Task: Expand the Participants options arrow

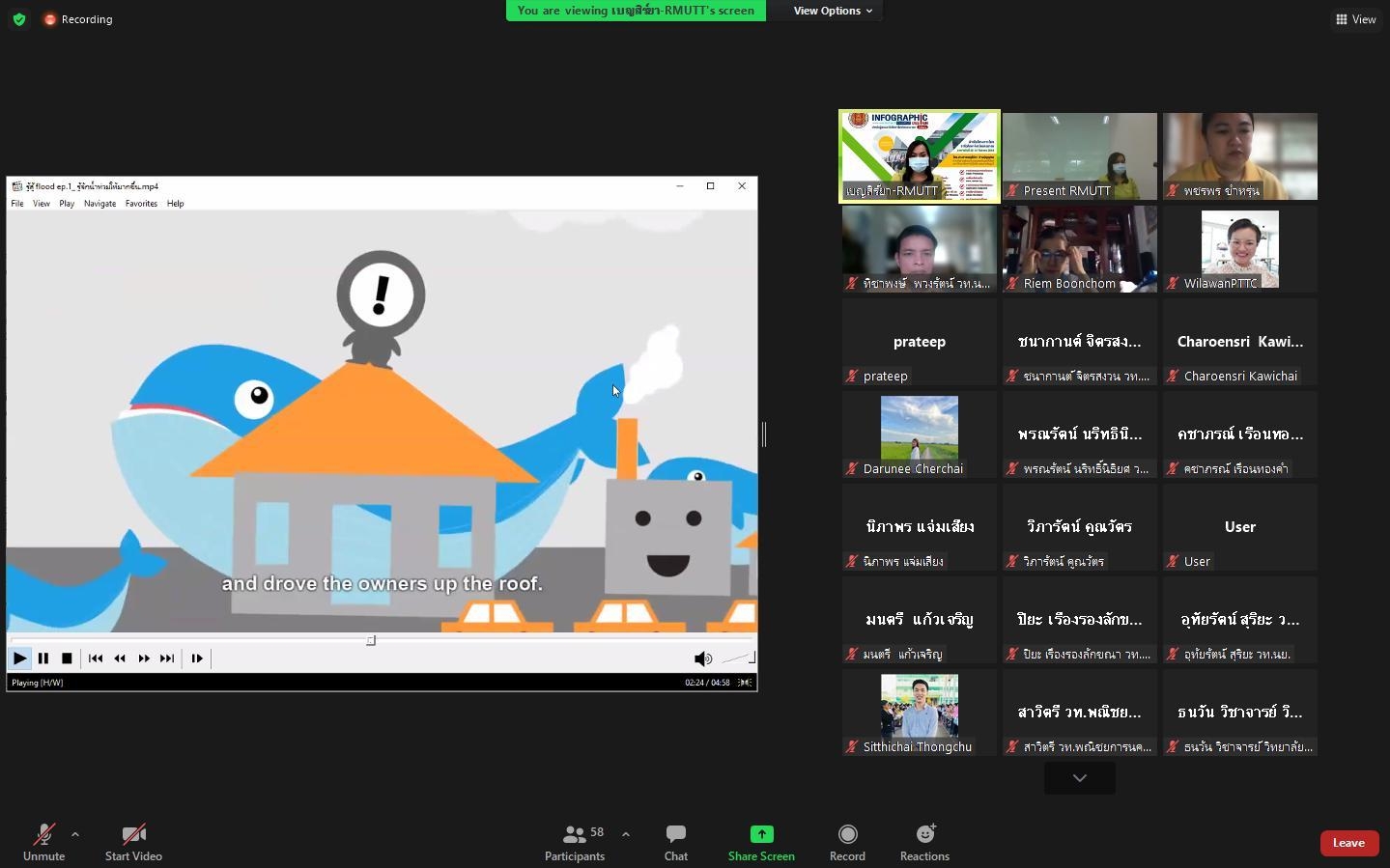Action: (626, 834)
